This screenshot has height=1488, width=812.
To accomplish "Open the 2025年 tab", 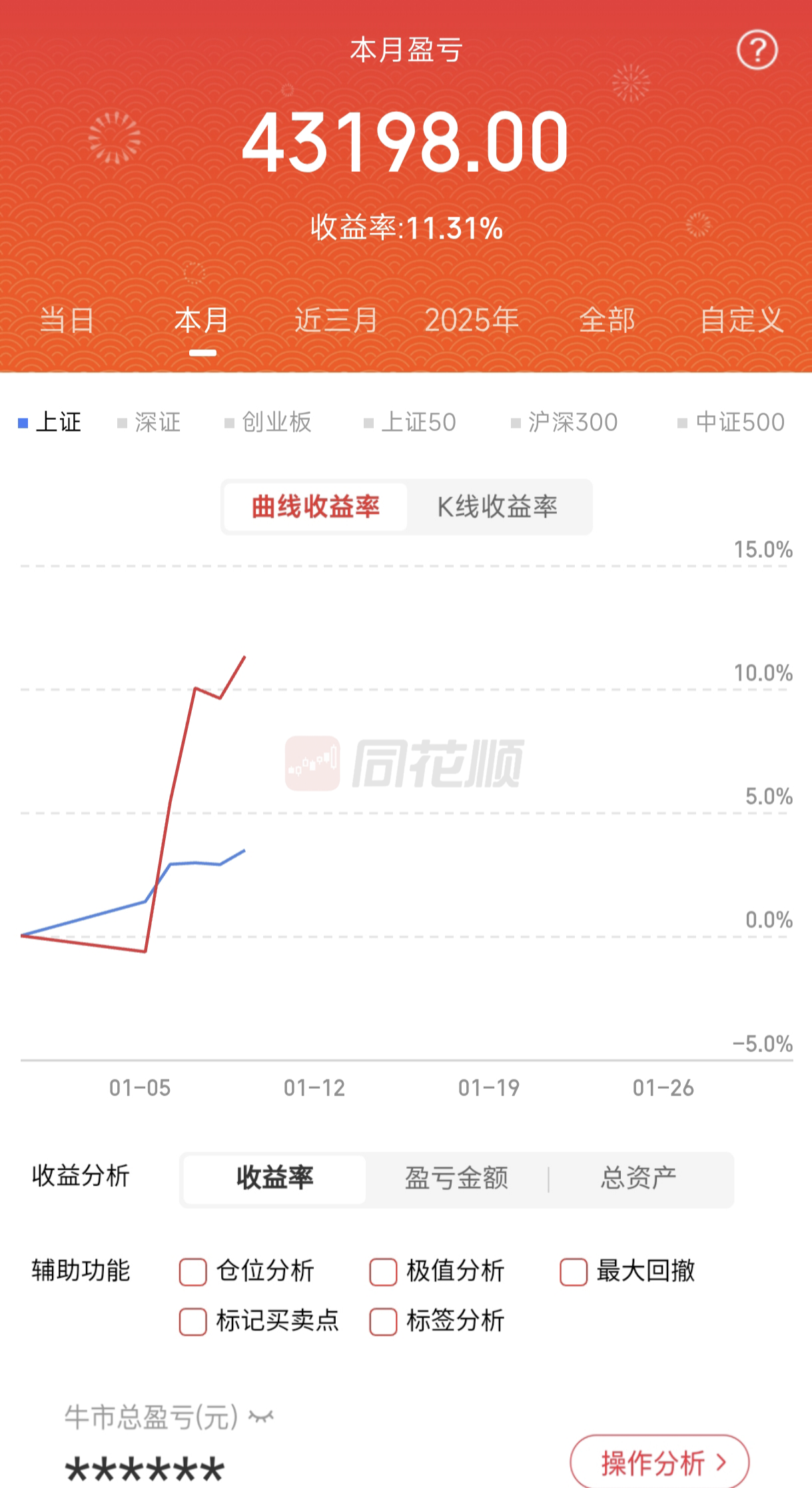I will pos(472,321).
